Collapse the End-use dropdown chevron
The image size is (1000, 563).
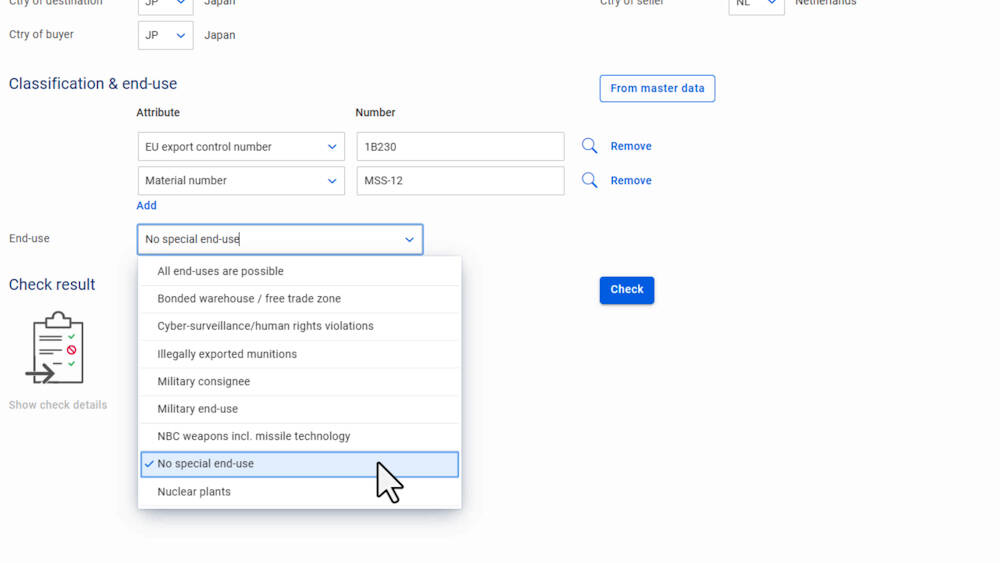(409, 240)
